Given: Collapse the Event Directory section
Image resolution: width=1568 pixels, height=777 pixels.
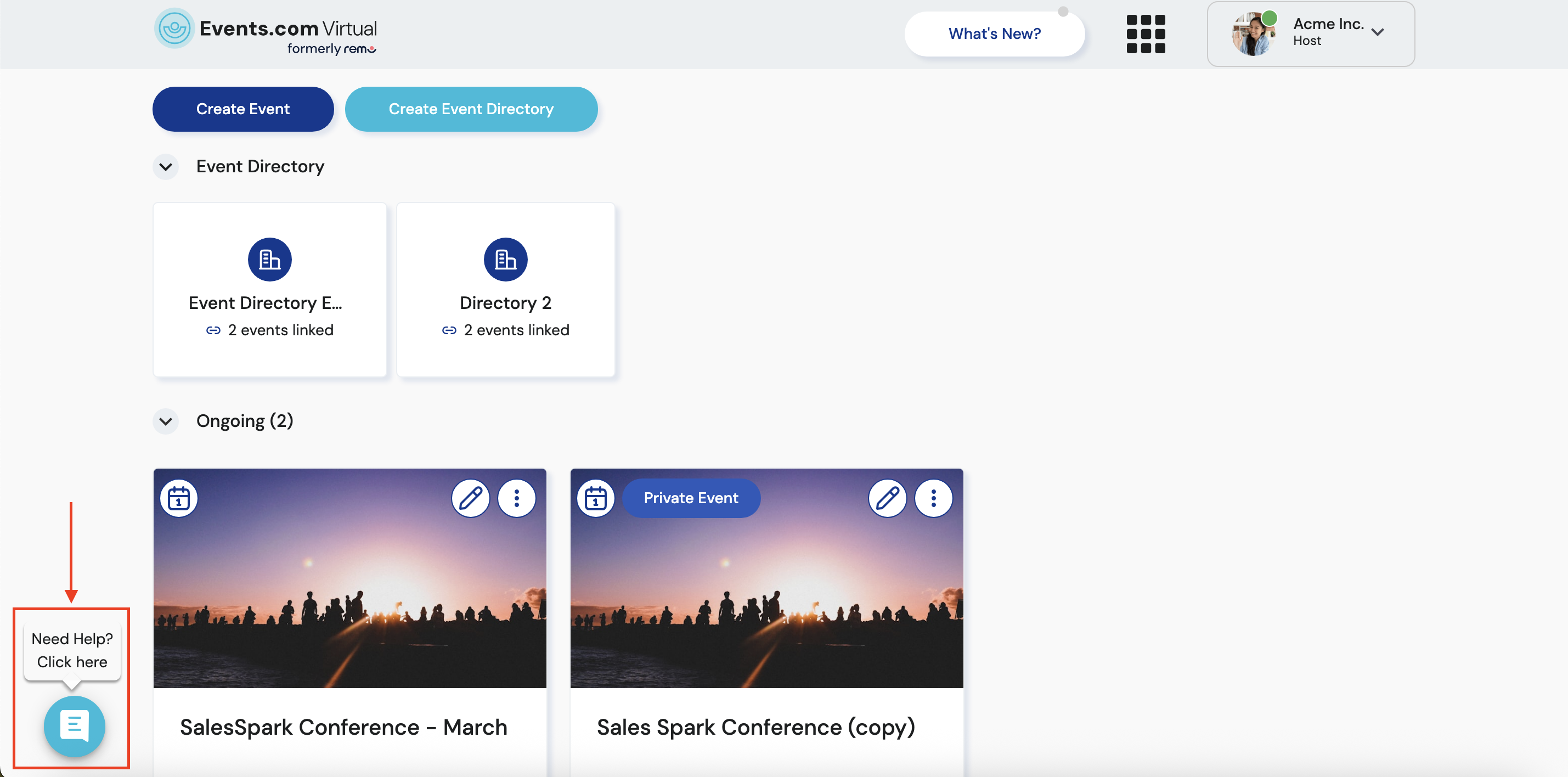Looking at the screenshot, I should pos(166,167).
